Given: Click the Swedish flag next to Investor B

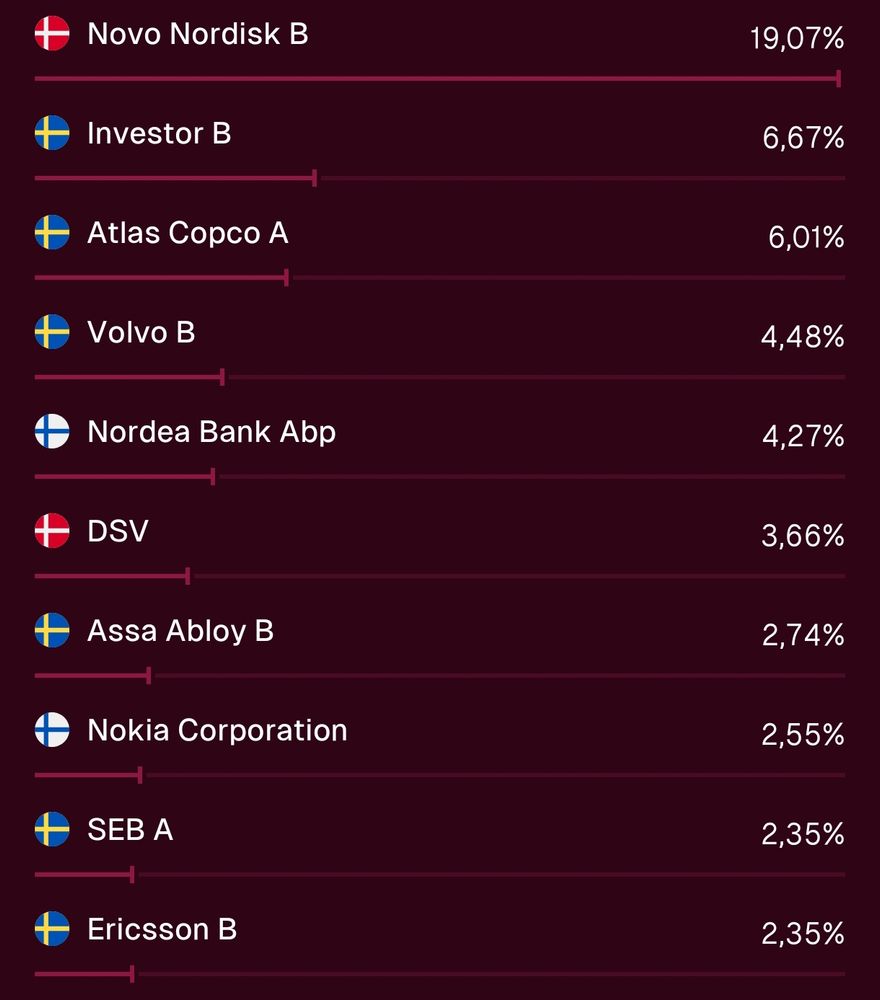Looking at the screenshot, I should [52, 133].
